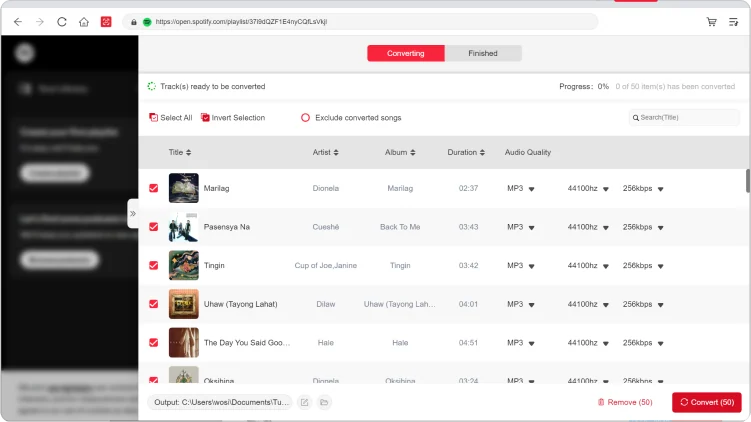Click the Select All label

click(176, 118)
